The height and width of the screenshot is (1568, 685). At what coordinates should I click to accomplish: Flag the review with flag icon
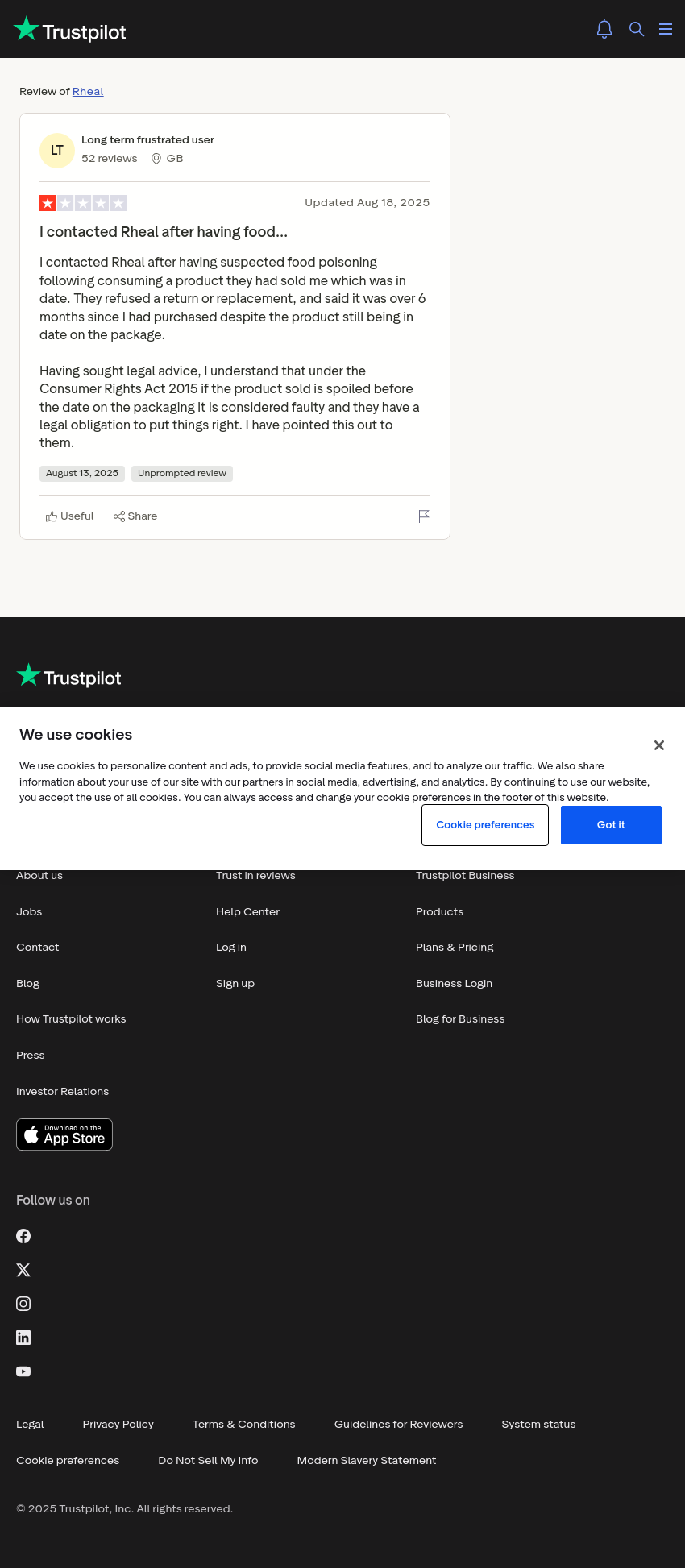(x=424, y=516)
